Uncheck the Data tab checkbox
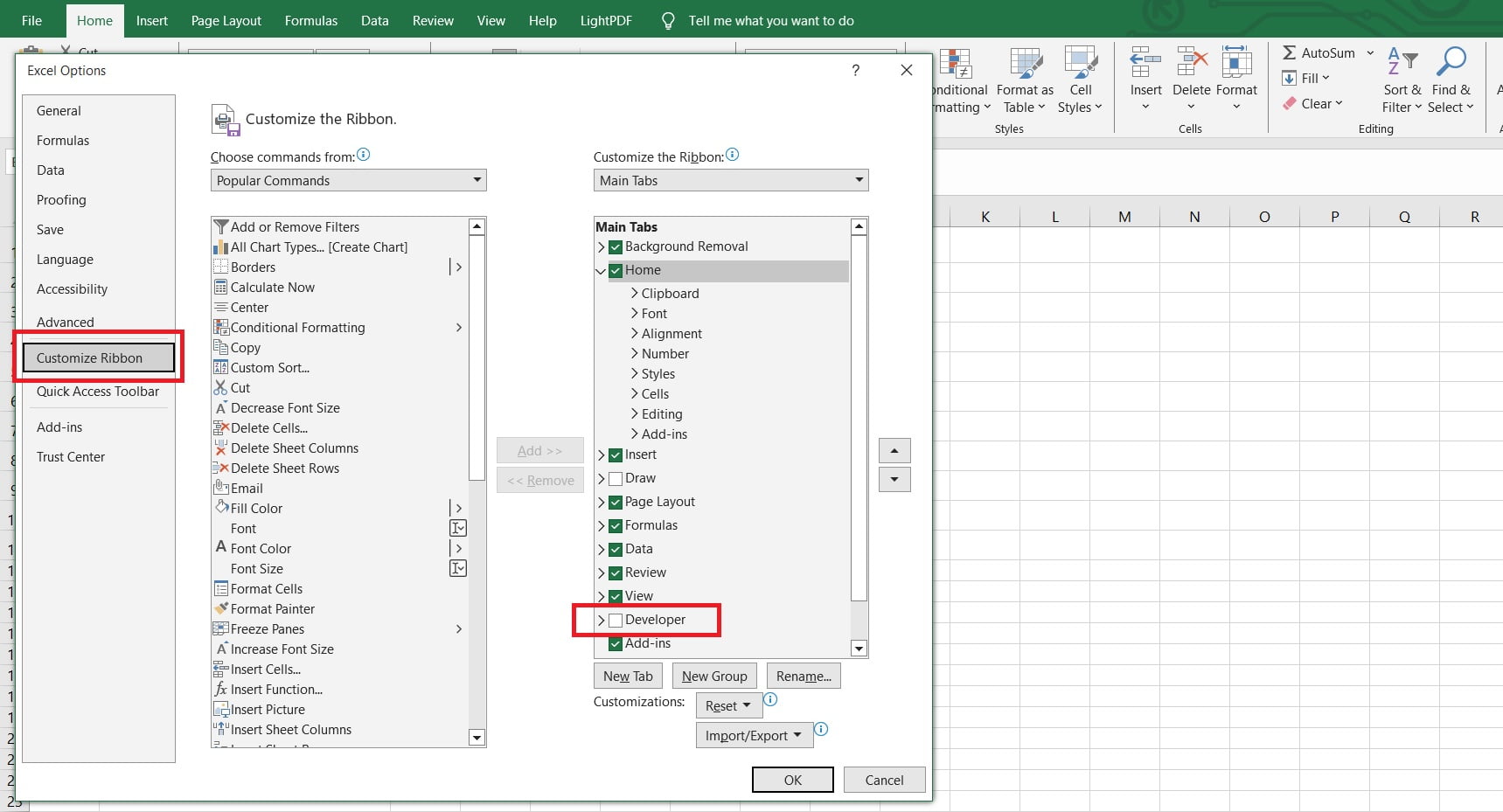 point(616,549)
